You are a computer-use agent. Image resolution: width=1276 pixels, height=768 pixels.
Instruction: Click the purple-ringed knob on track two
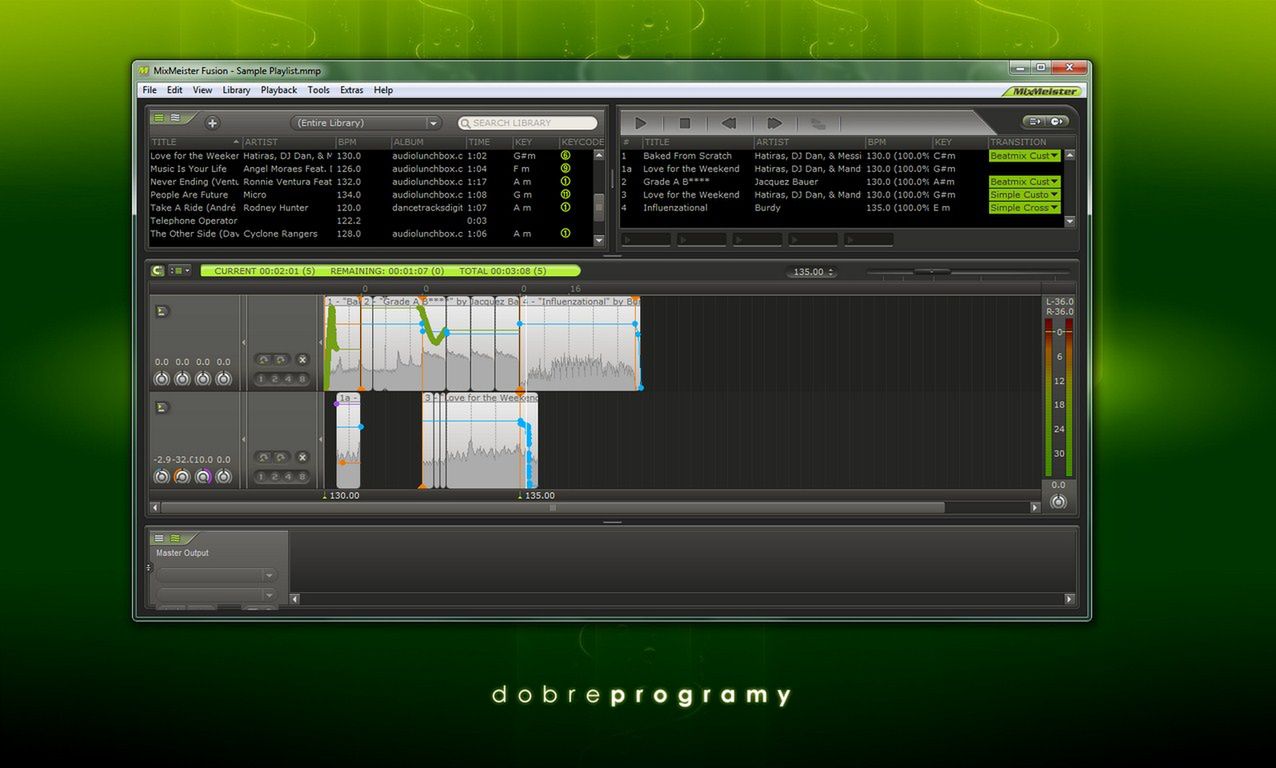click(x=203, y=477)
